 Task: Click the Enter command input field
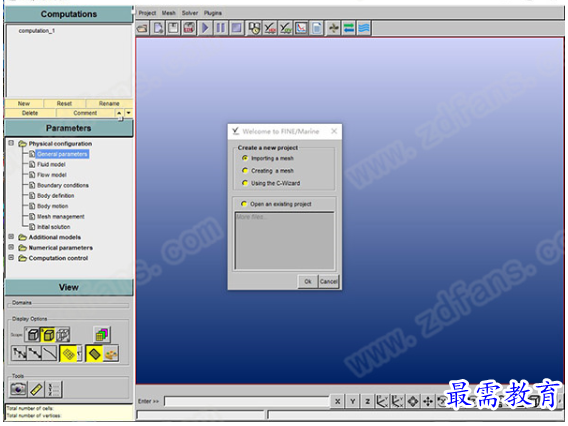point(247,401)
